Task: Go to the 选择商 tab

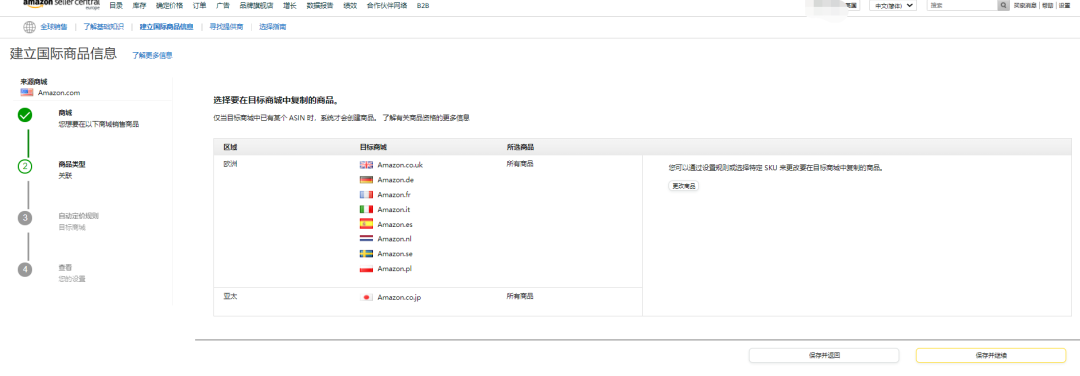Action: pos(273,28)
